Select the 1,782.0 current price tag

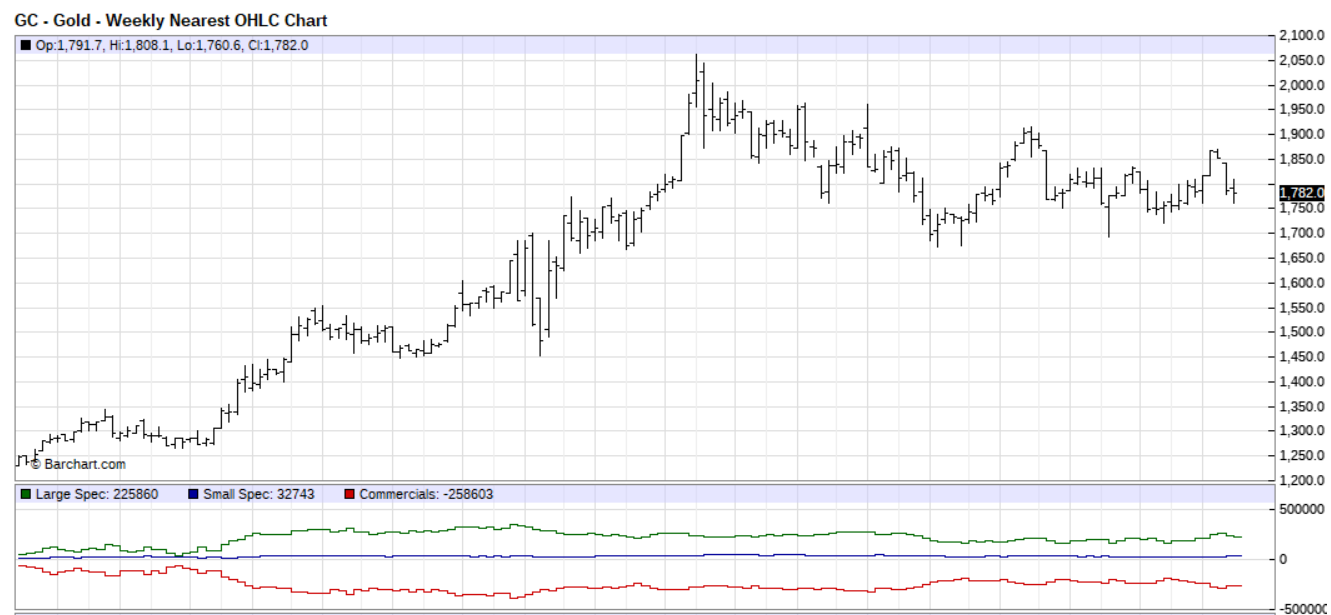1302,192
